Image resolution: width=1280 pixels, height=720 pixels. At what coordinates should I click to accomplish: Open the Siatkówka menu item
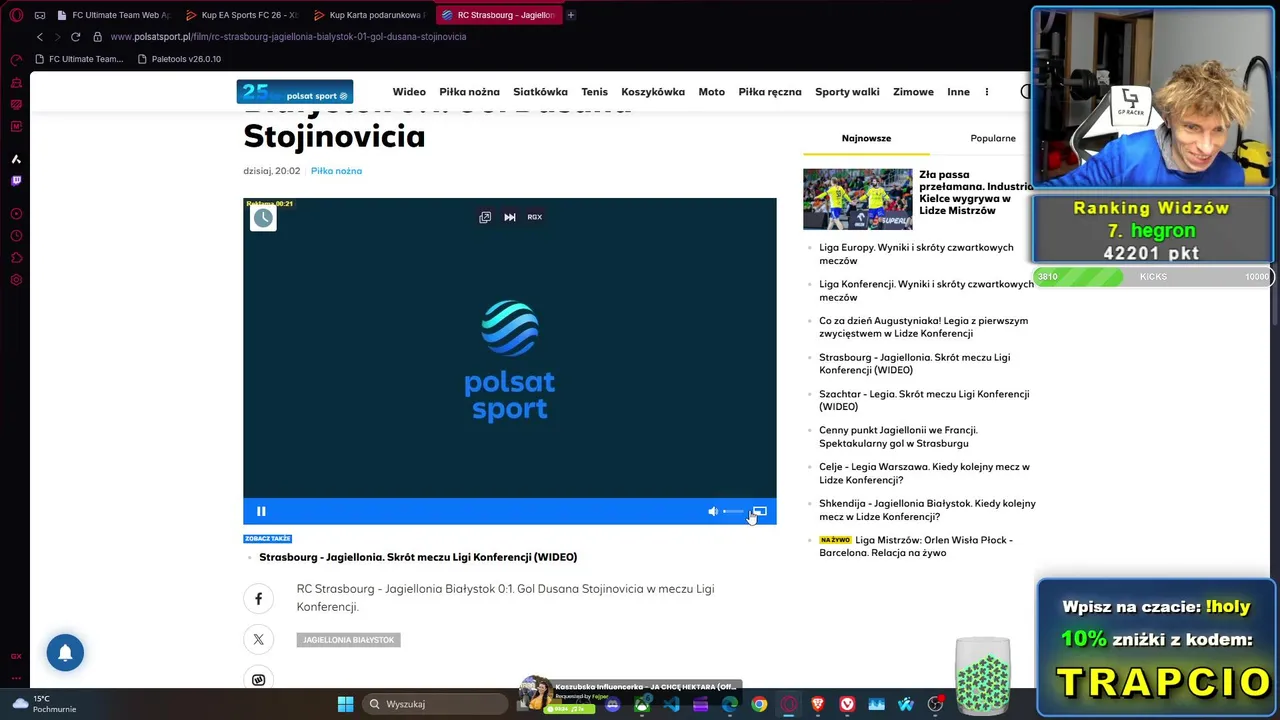(540, 92)
